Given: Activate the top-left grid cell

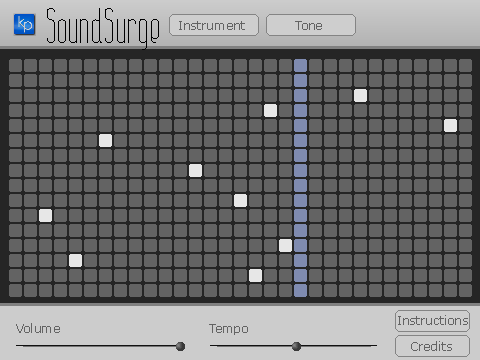Looking at the screenshot, I should pos(15,66).
